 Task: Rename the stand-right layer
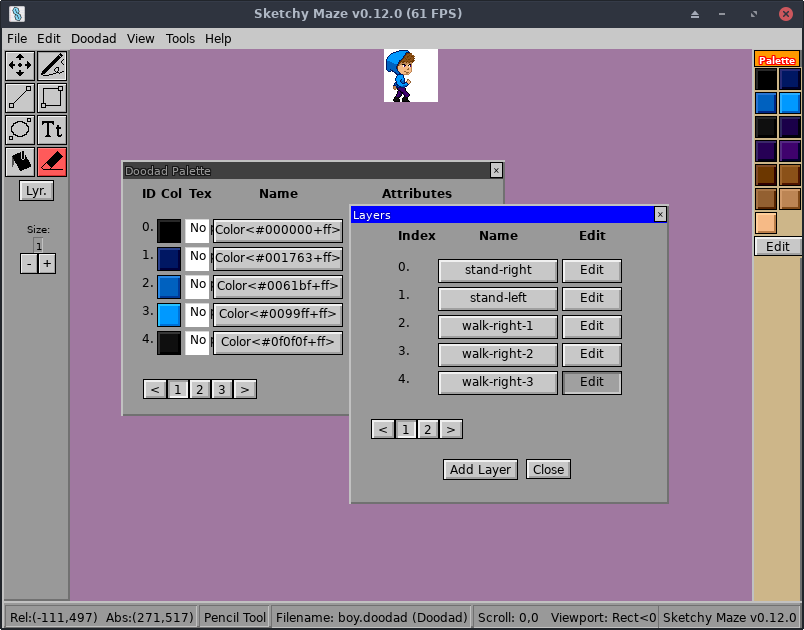click(497, 270)
